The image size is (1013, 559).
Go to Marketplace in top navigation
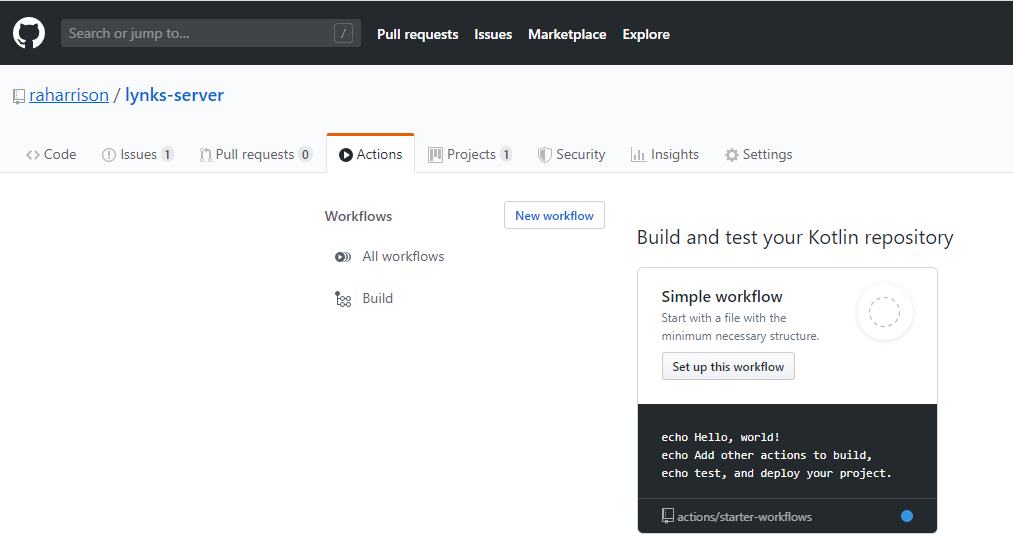point(567,34)
